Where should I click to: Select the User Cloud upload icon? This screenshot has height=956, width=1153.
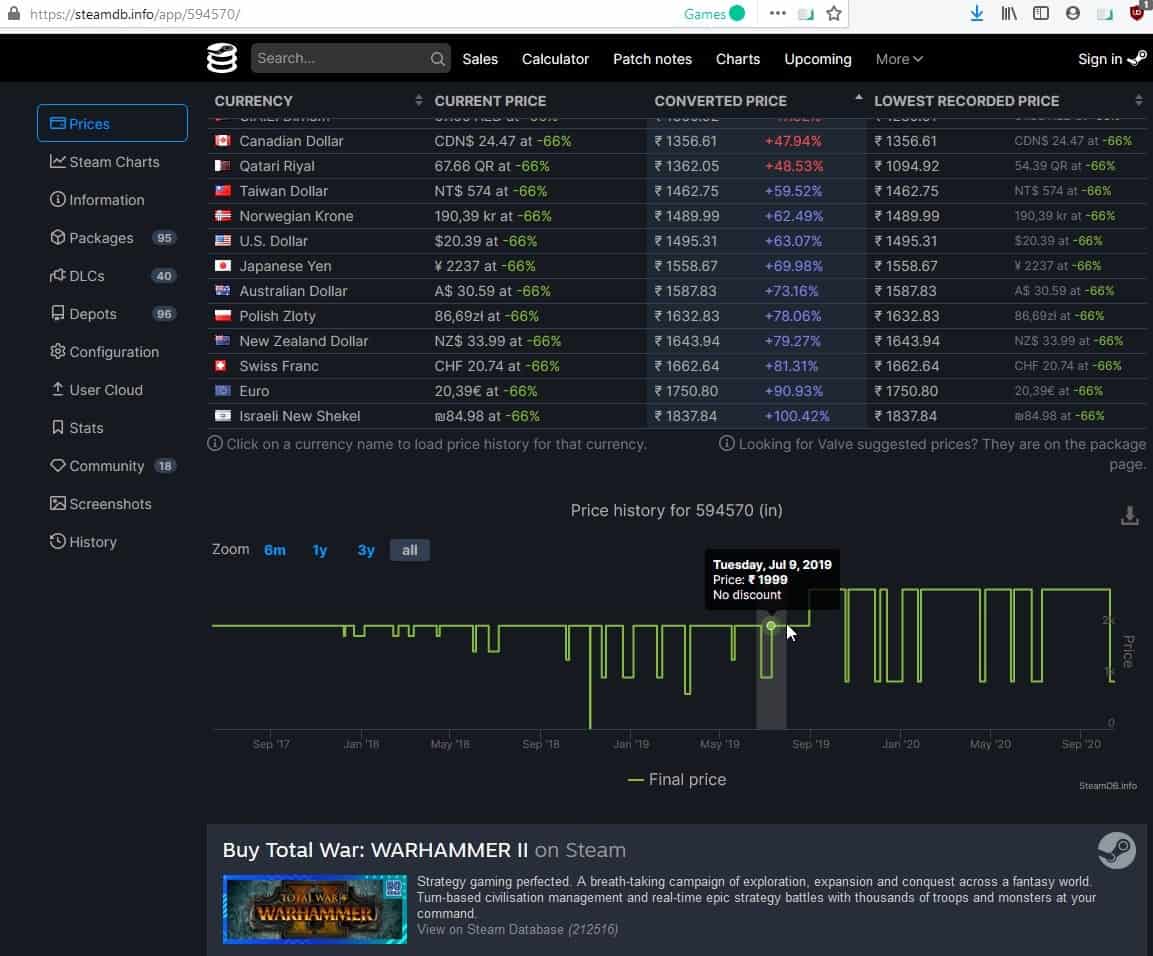point(59,390)
